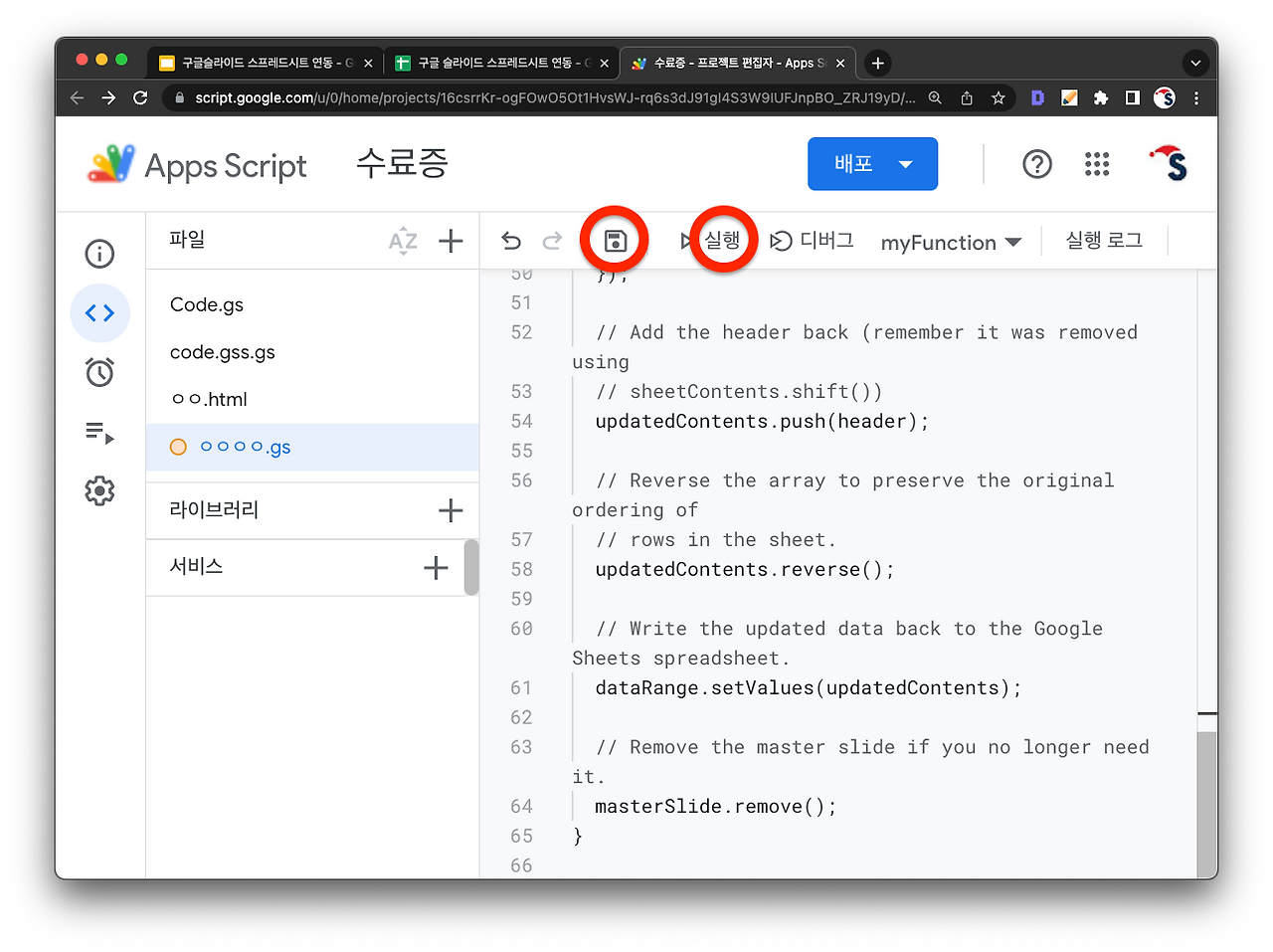Open the execution log (실행 로그)
The width and height of the screenshot is (1273, 952).
1104,241
